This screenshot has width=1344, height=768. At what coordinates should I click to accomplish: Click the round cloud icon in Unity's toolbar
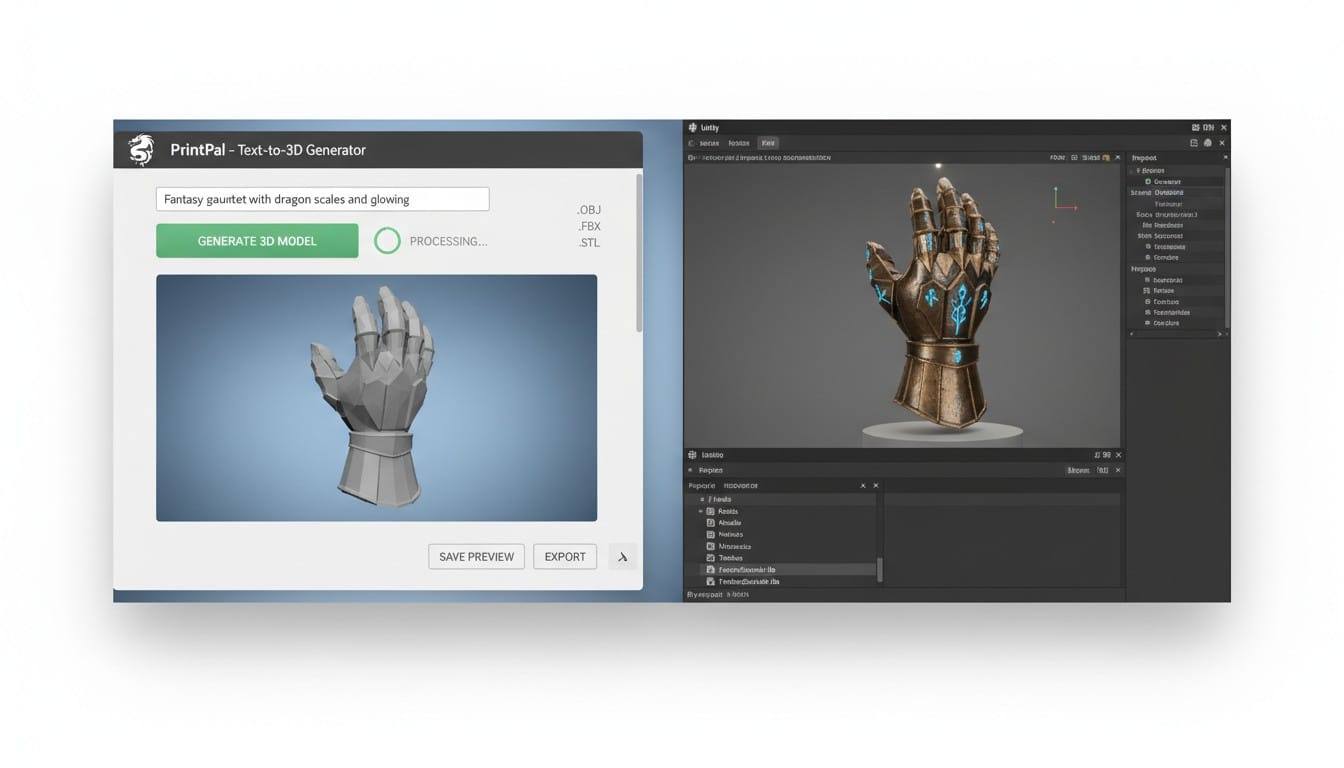tap(1207, 143)
